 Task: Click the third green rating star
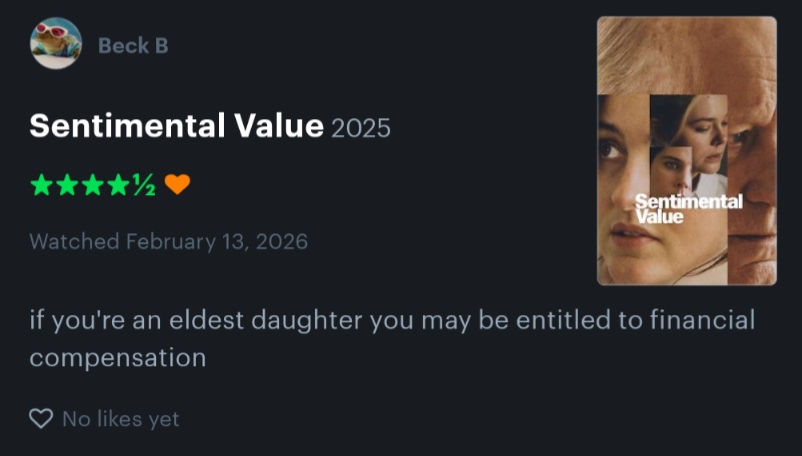92,185
